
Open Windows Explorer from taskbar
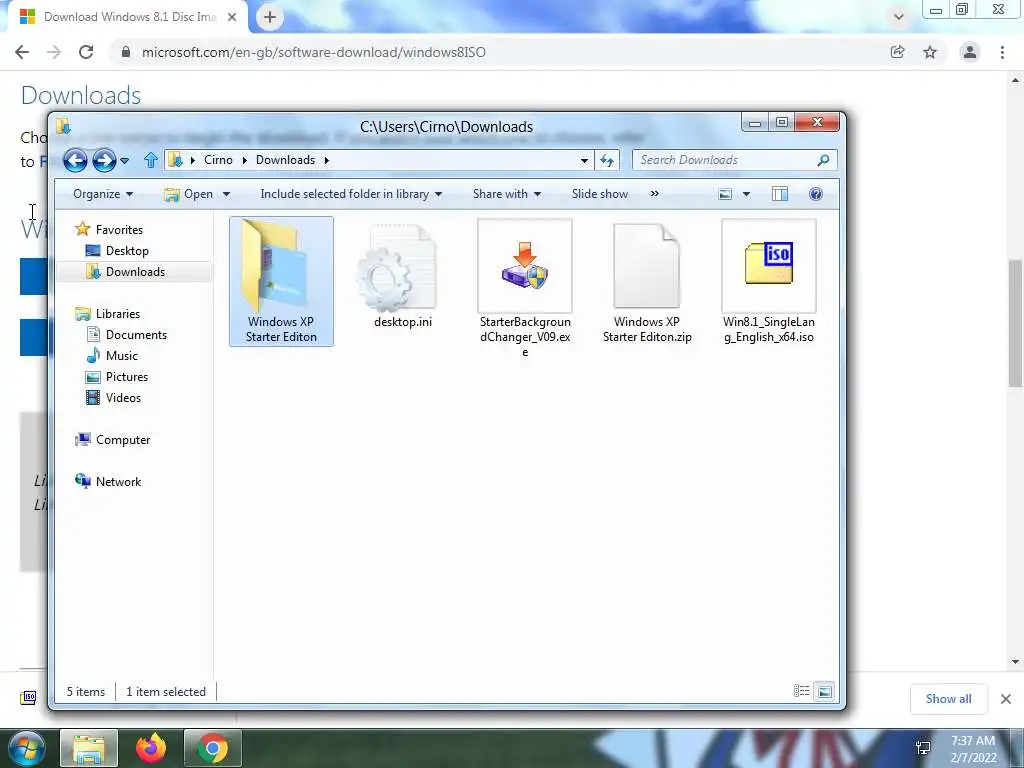(x=89, y=748)
